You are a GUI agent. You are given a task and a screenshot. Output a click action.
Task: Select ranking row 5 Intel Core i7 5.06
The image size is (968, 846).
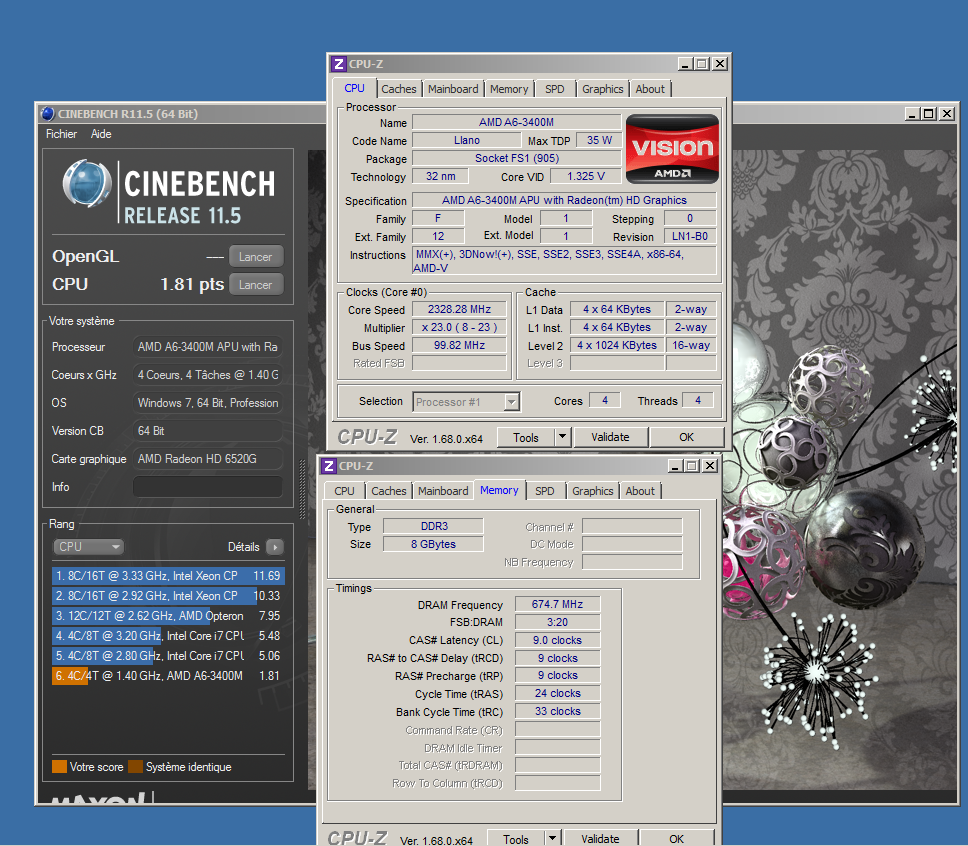point(168,656)
